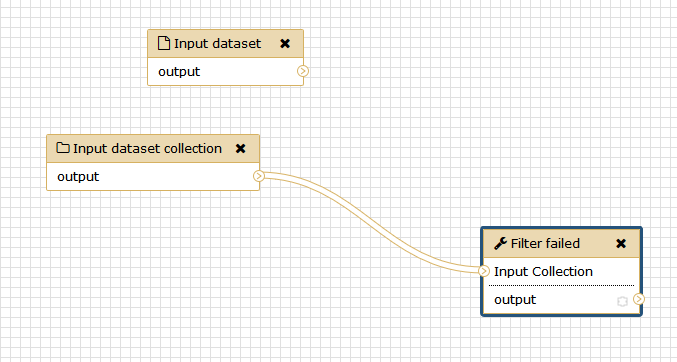Click the Input dataset collection output connector

pyautogui.click(x=259, y=176)
